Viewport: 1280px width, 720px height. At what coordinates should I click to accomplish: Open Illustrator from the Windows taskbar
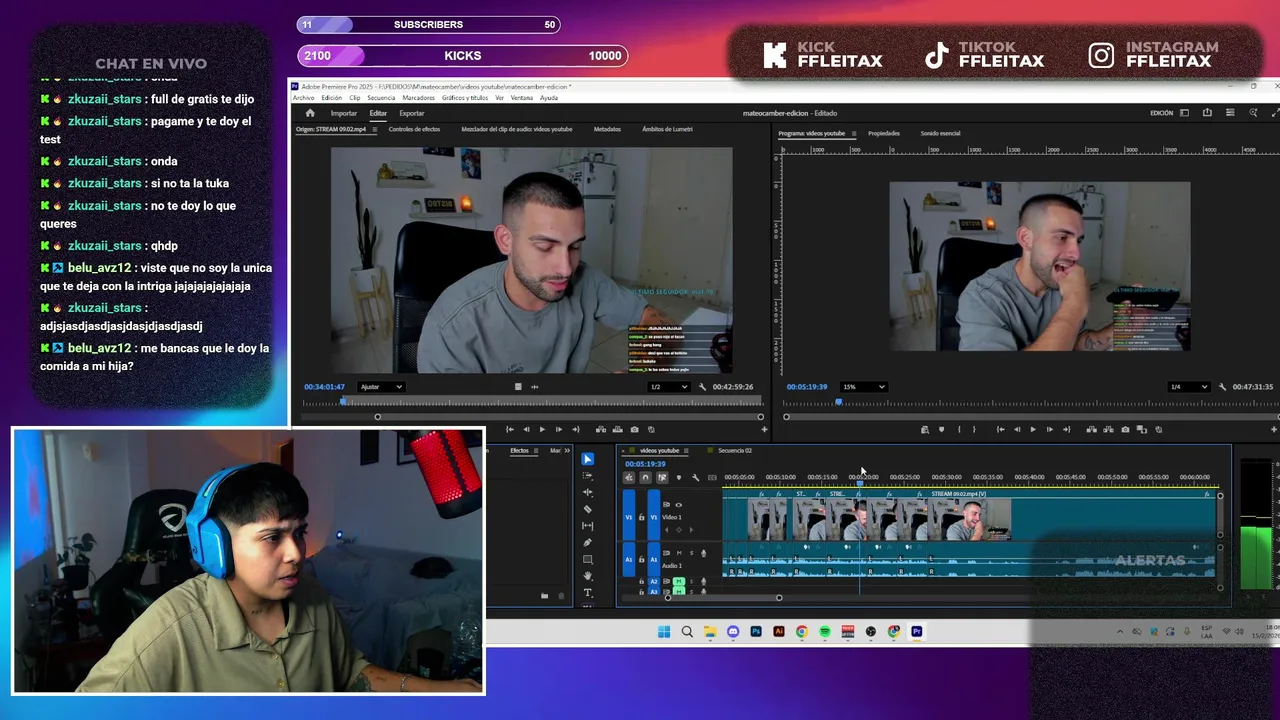tap(779, 632)
